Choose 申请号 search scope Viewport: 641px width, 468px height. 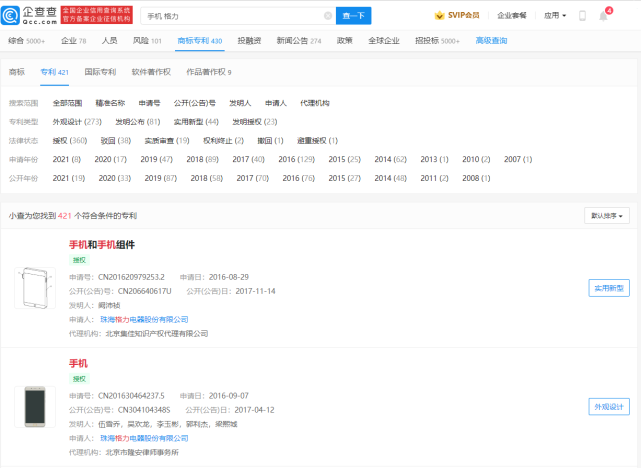tap(149, 103)
